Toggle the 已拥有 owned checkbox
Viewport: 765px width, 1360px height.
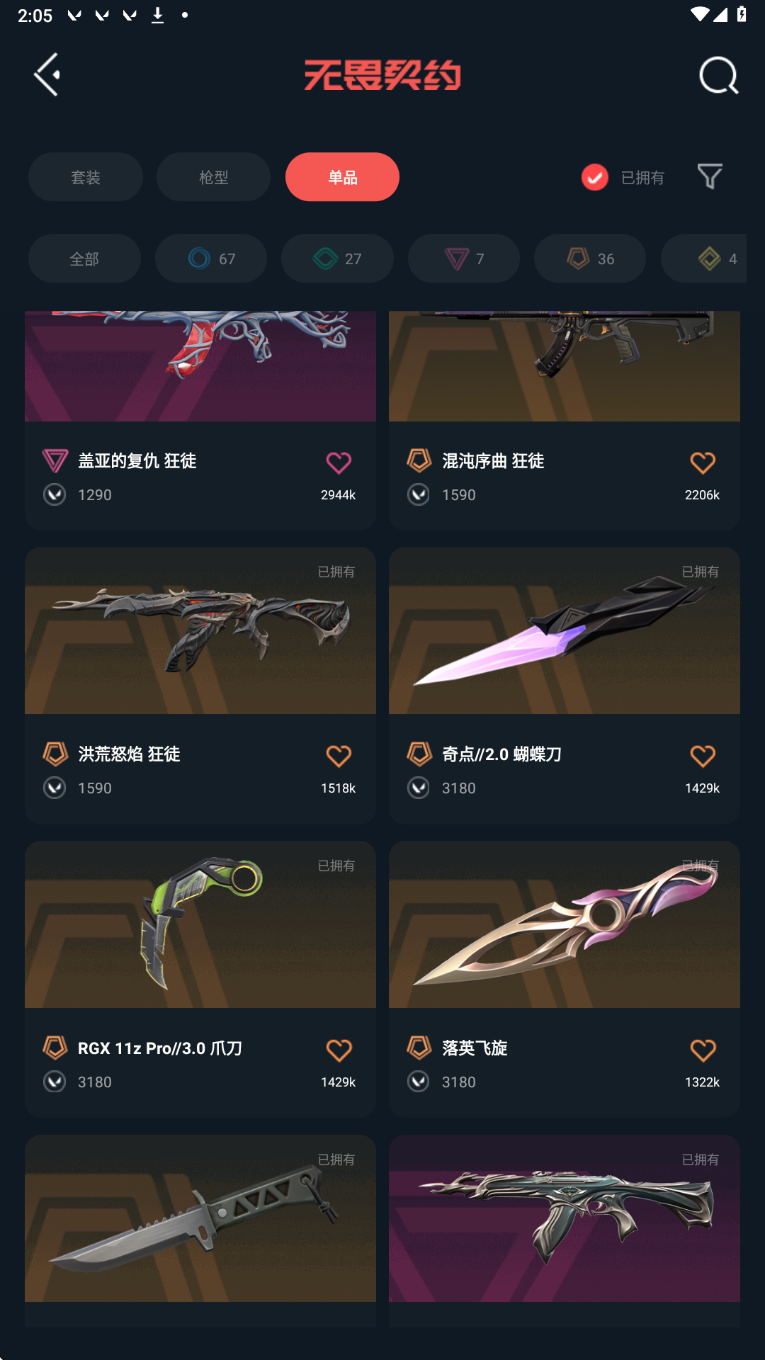pos(595,177)
